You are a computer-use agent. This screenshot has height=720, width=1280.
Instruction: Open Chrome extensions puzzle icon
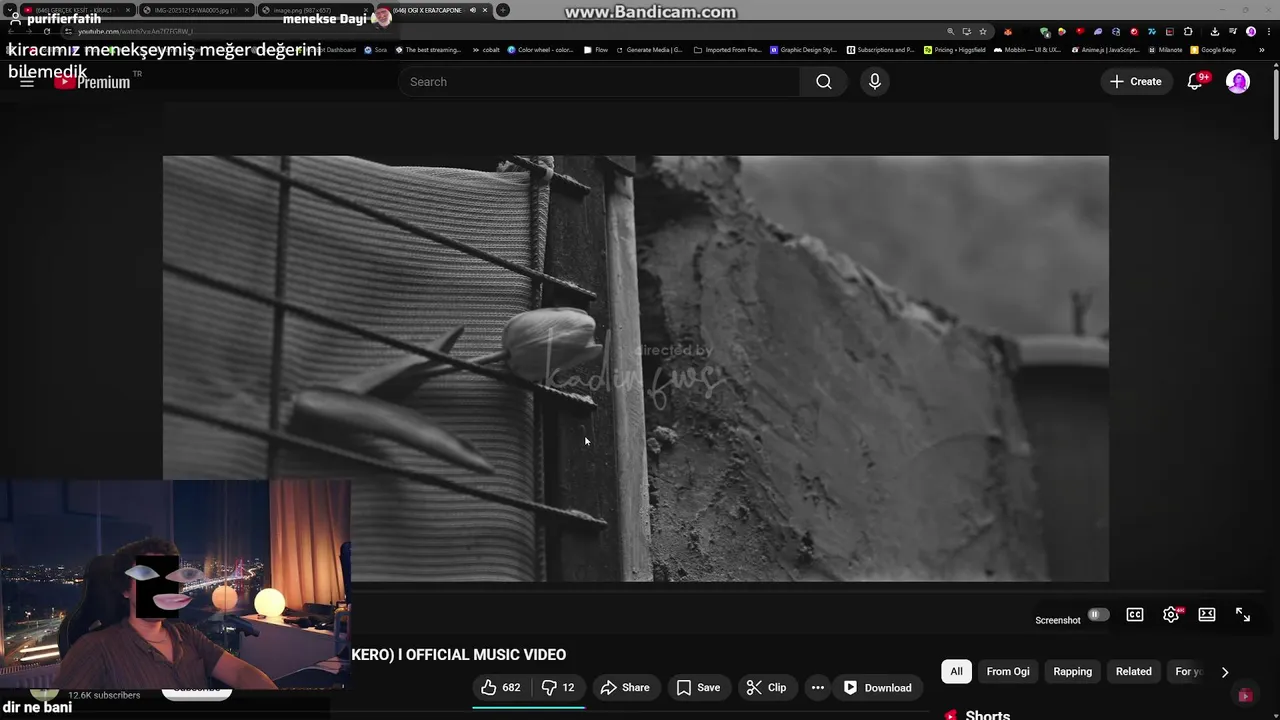point(1188,32)
